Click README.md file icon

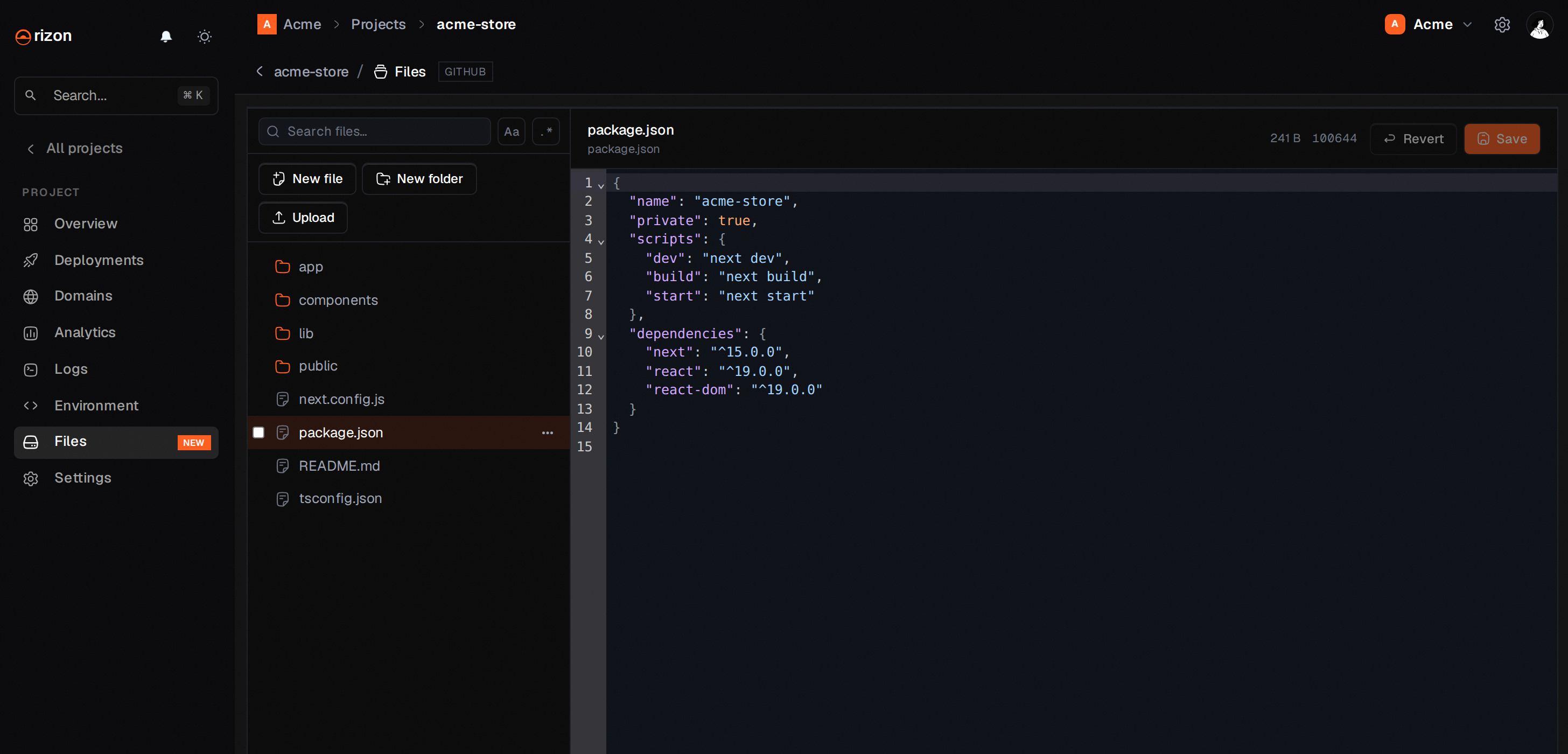pyautogui.click(x=283, y=466)
